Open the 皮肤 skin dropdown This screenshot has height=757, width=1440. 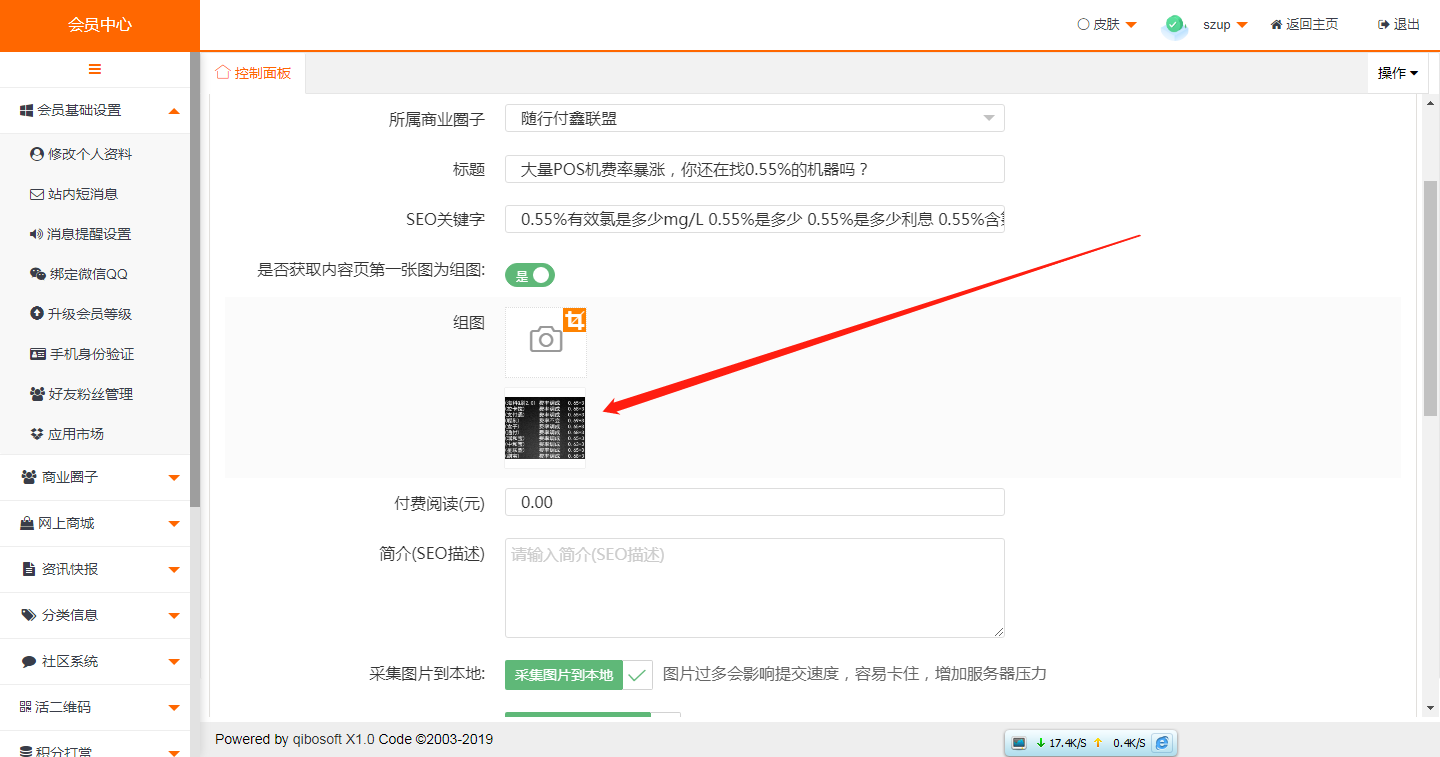(x=1107, y=25)
